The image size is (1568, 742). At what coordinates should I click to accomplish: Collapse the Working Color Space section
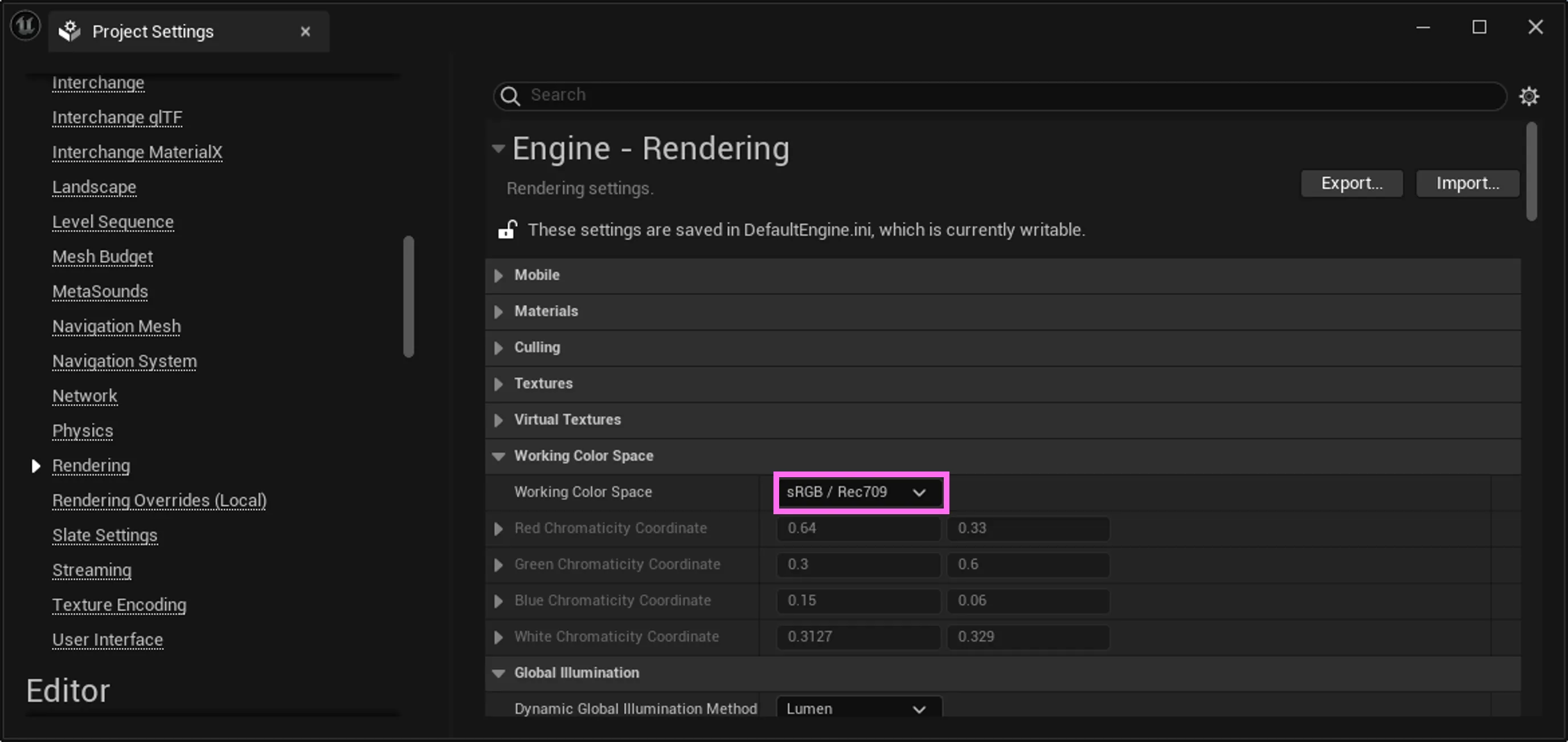499,456
